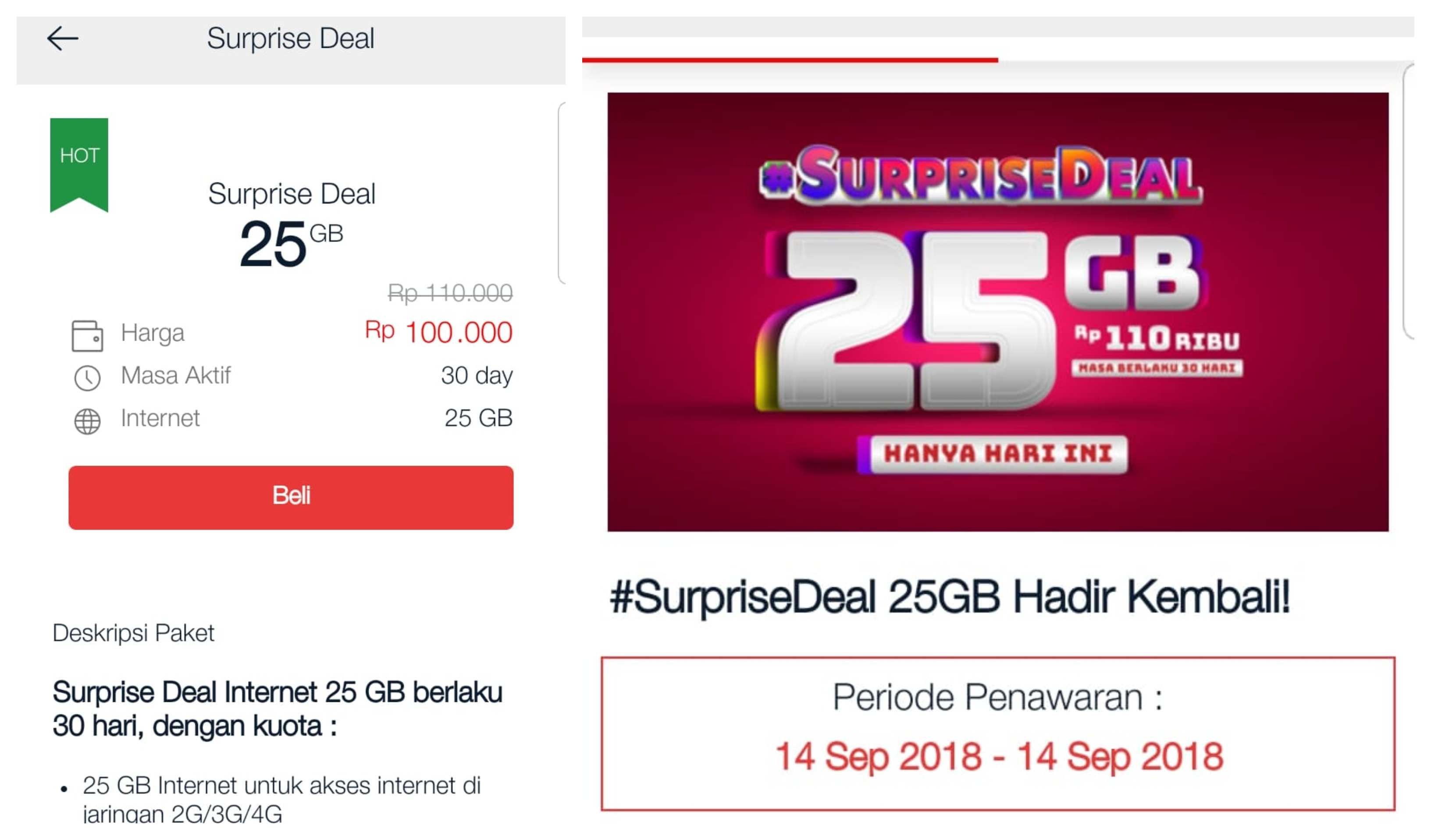Click the globe icon beside Internet
The image size is (1431, 840).
tap(87, 421)
